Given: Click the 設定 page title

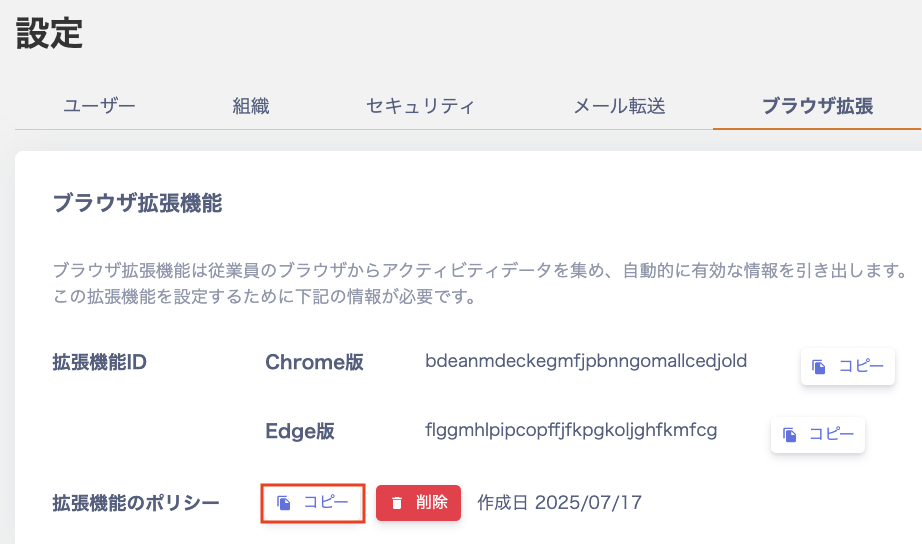Looking at the screenshot, I should pos(49,34).
